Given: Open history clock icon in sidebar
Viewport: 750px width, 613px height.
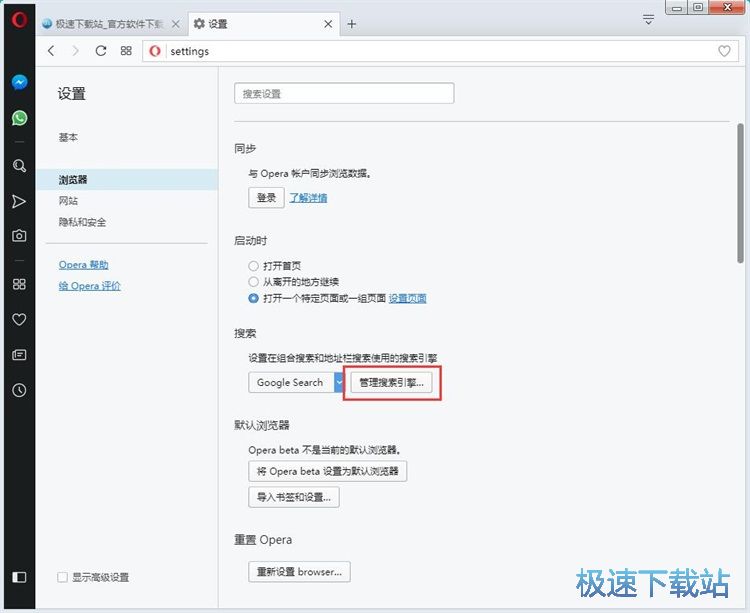Looking at the screenshot, I should pyautogui.click(x=19, y=390).
